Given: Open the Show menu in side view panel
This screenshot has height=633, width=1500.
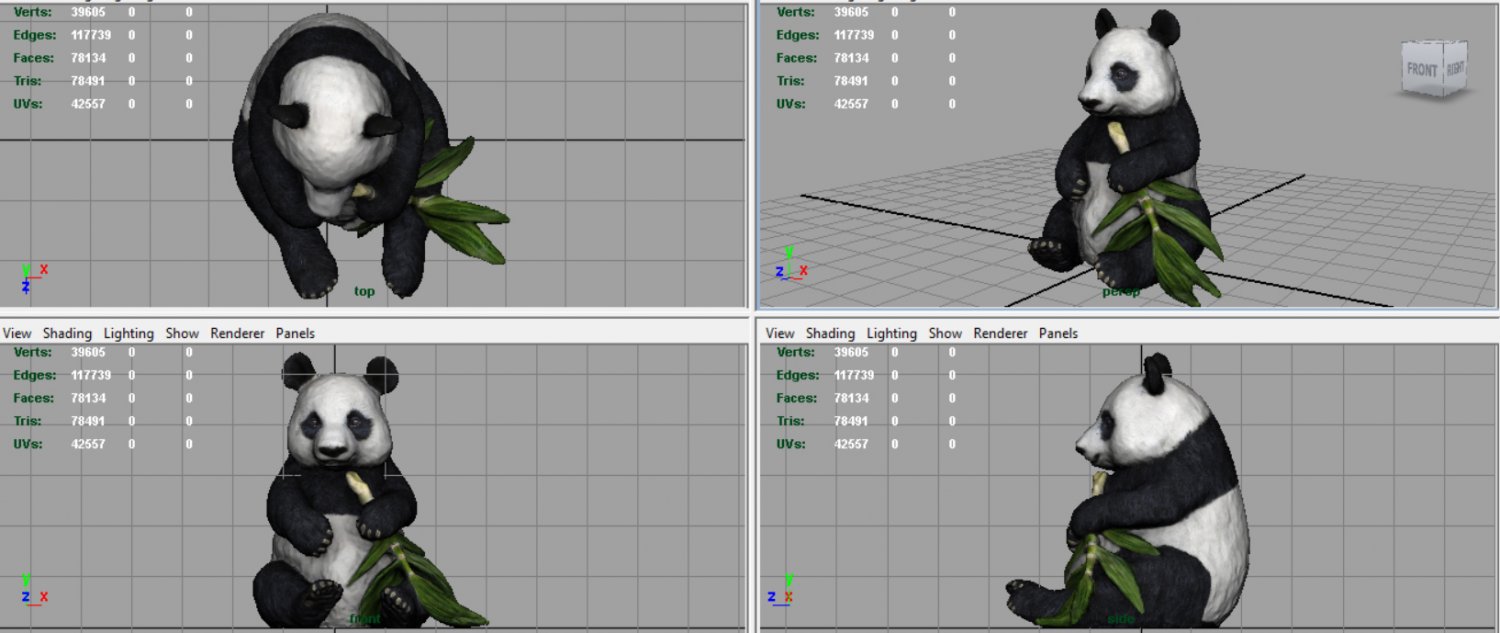Looking at the screenshot, I should pyautogui.click(x=945, y=333).
